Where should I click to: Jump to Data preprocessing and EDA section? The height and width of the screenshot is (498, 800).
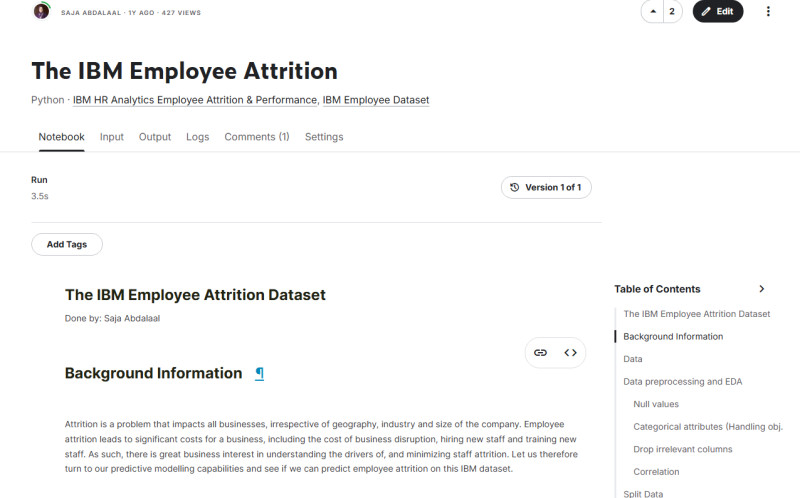(682, 382)
